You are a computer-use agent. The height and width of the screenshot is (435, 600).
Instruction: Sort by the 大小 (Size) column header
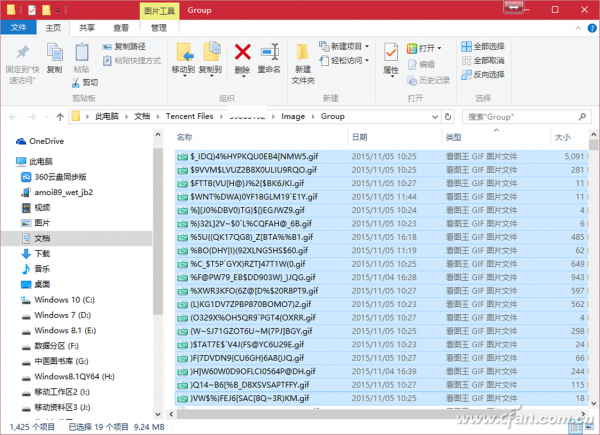click(x=562, y=137)
